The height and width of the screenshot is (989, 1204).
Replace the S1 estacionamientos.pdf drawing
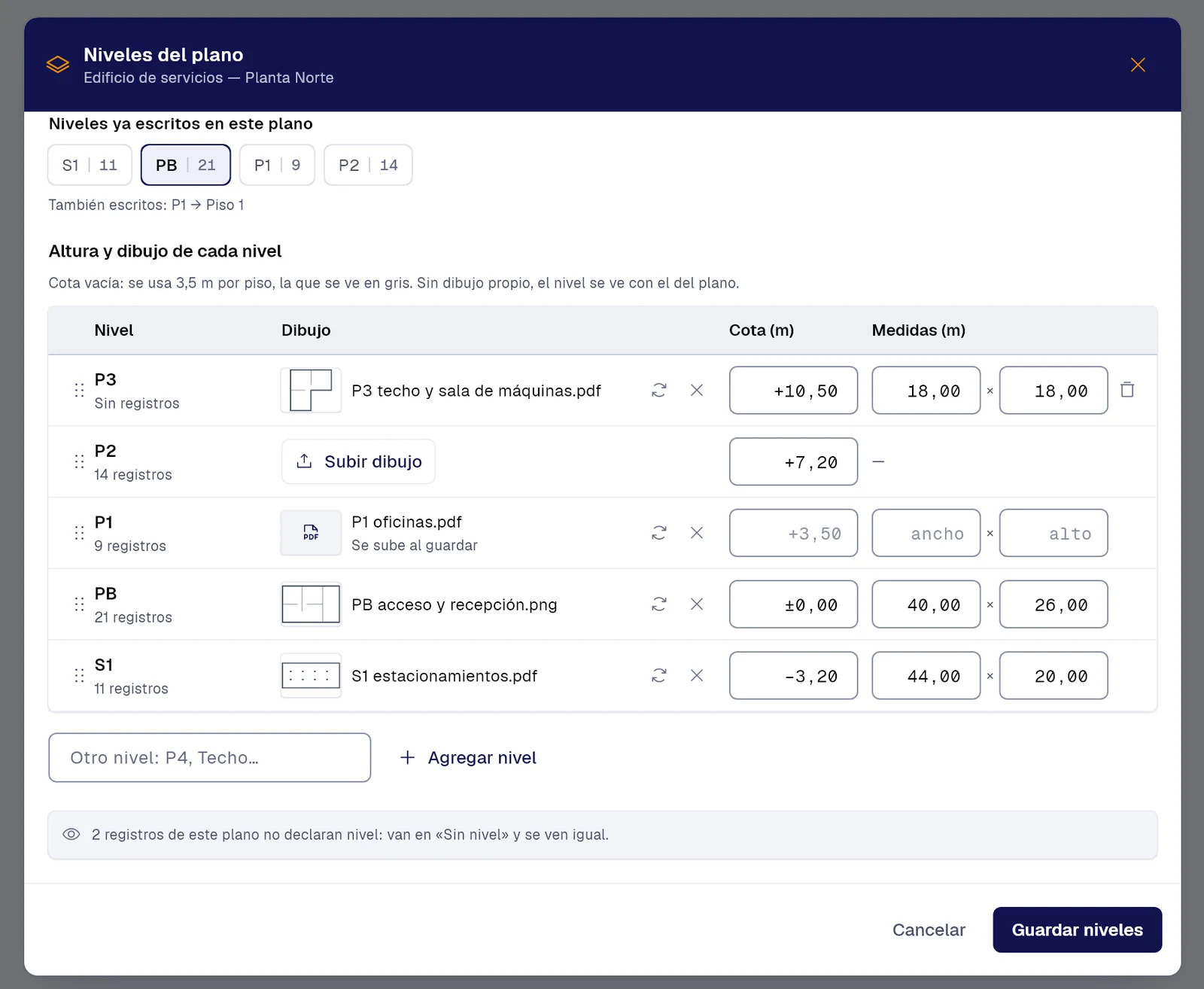(x=659, y=675)
